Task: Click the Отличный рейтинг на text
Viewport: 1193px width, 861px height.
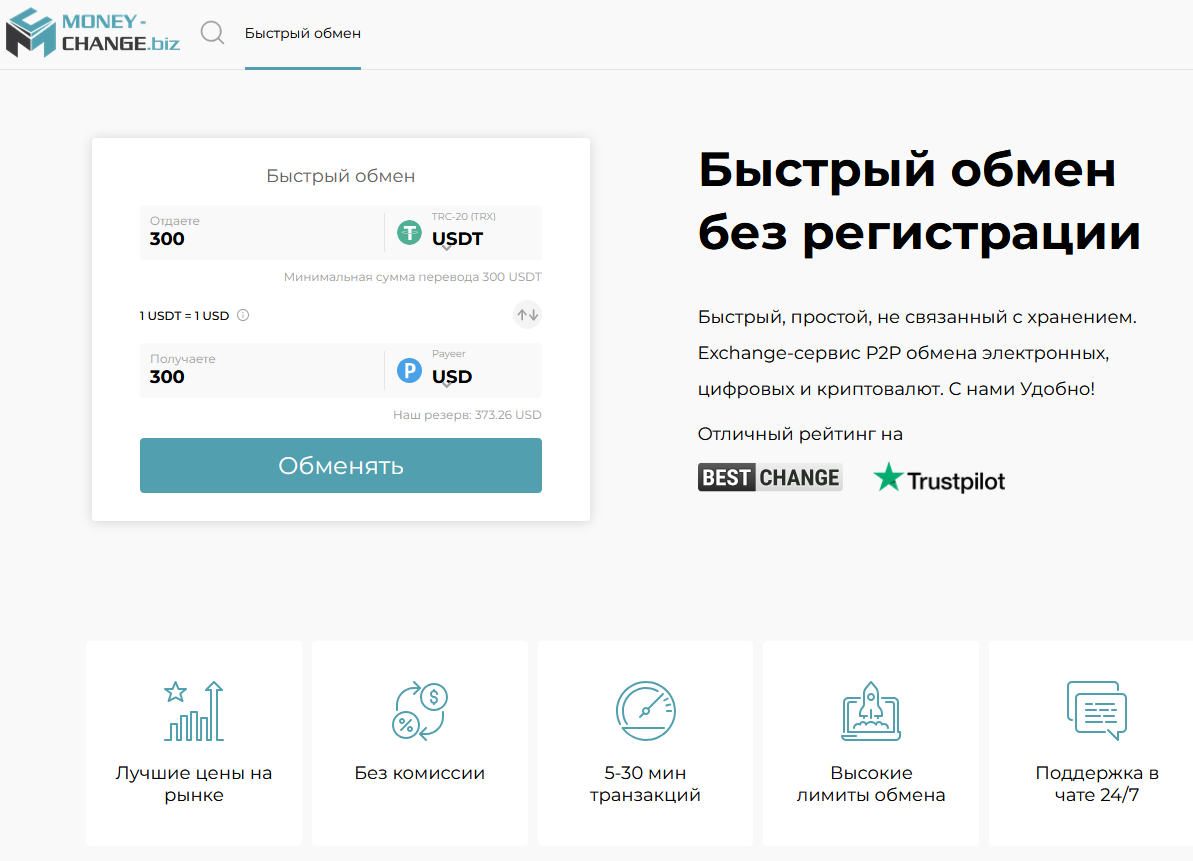Action: click(800, 434)
